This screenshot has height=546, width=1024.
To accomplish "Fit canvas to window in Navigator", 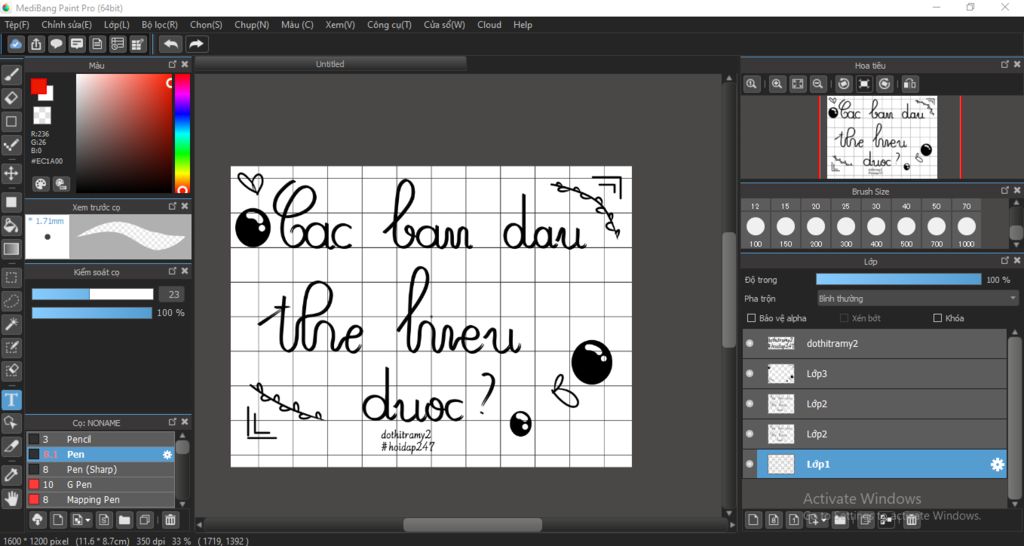I will pos(797,84).
